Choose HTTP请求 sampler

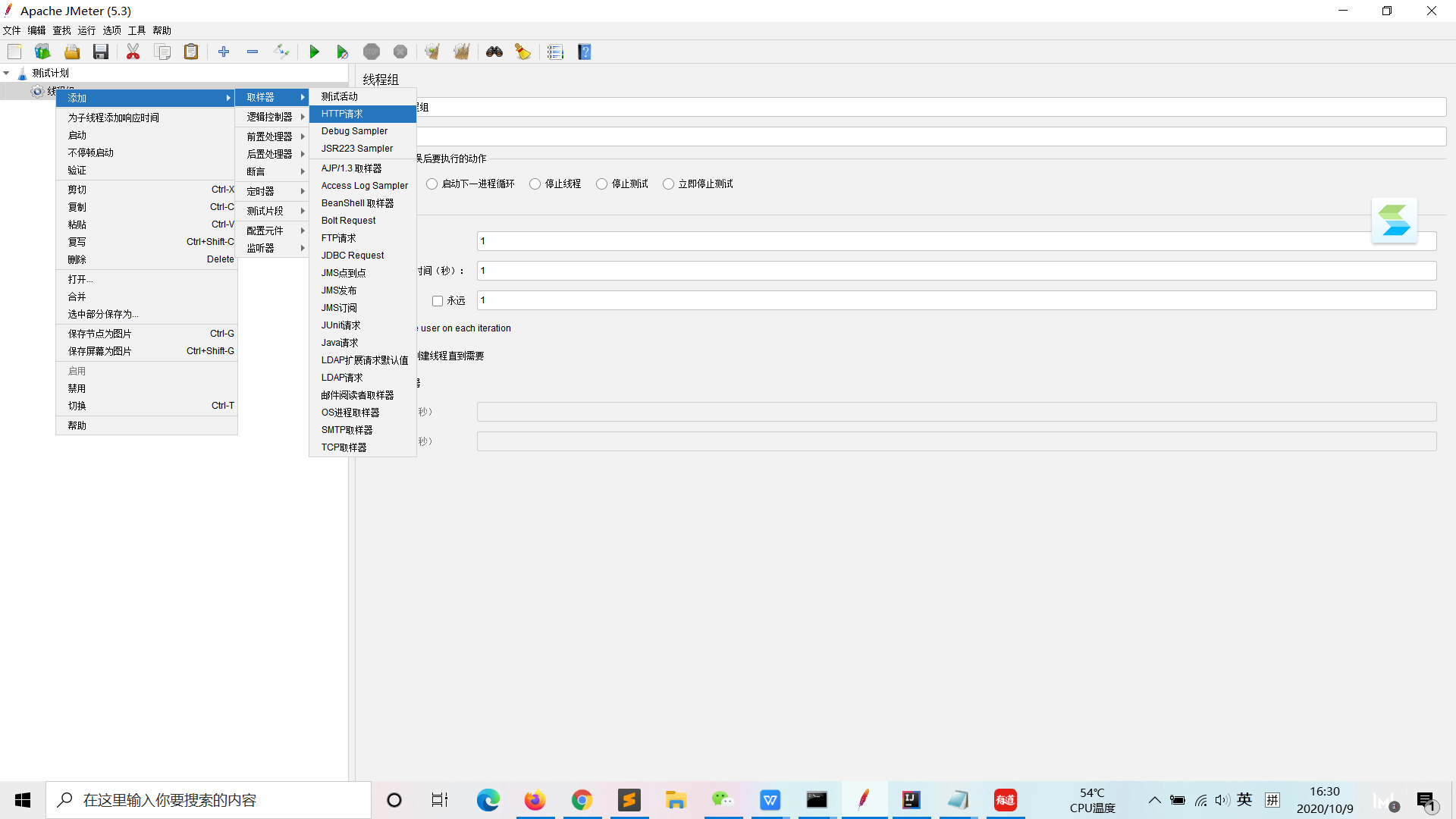[x=362, y=114]
